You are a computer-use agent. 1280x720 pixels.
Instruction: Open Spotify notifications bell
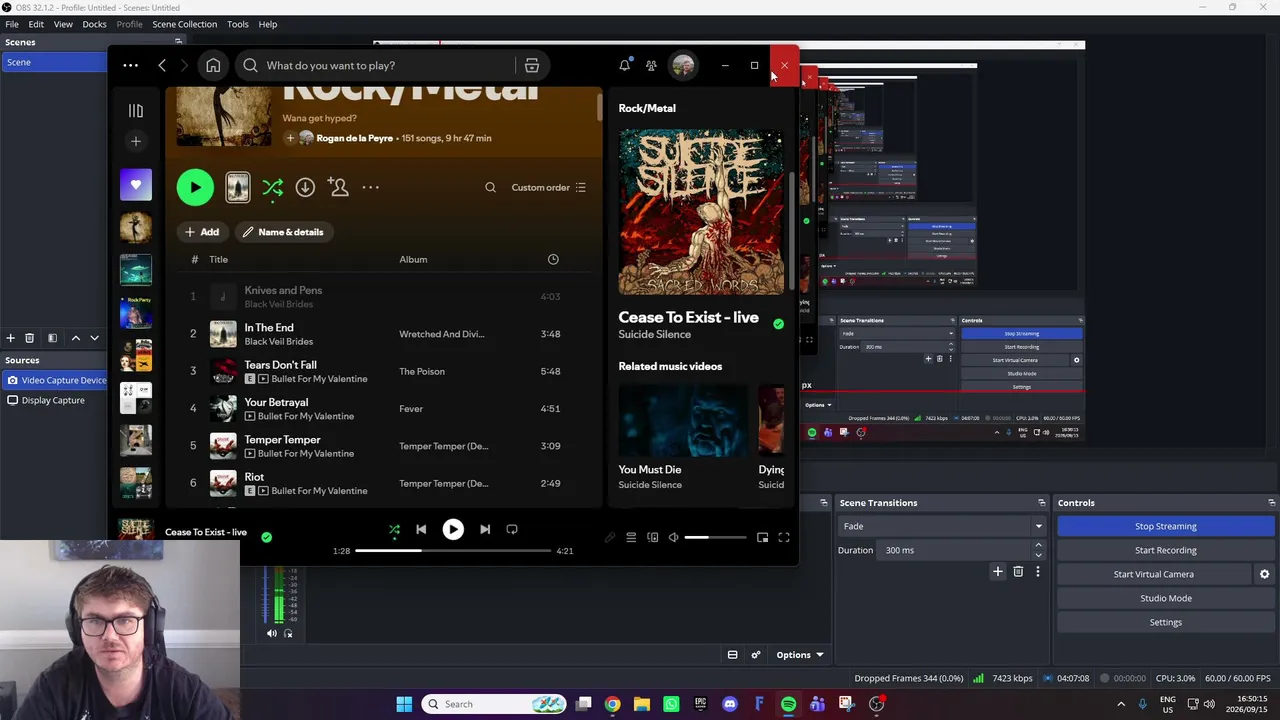tap(625, 65)
